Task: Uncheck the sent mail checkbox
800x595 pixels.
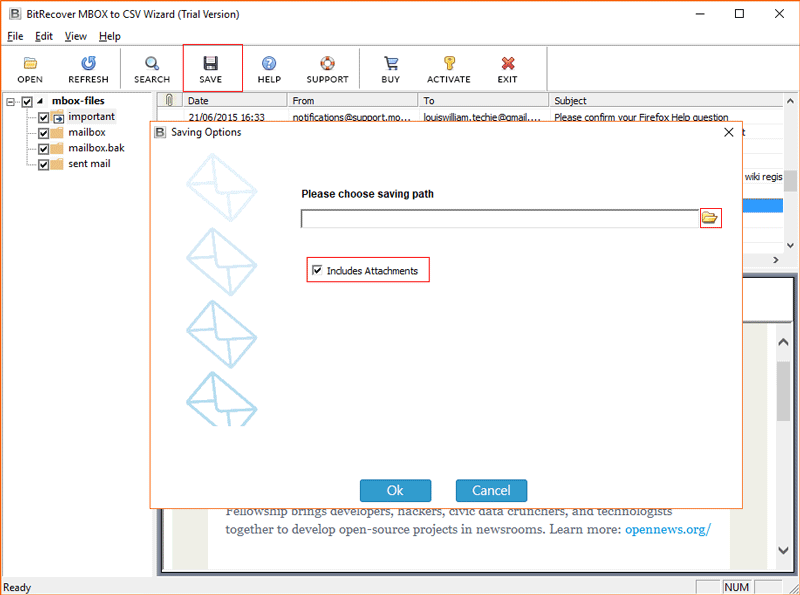Action: point(43,164)
